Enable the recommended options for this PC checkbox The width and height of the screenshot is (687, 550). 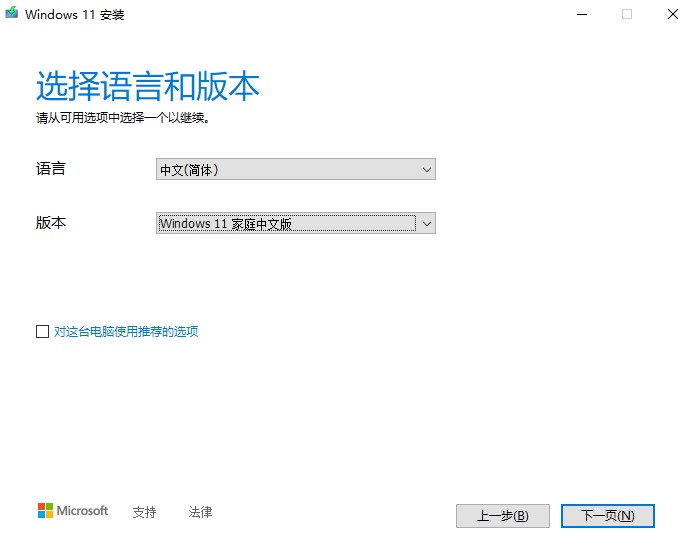42,331
